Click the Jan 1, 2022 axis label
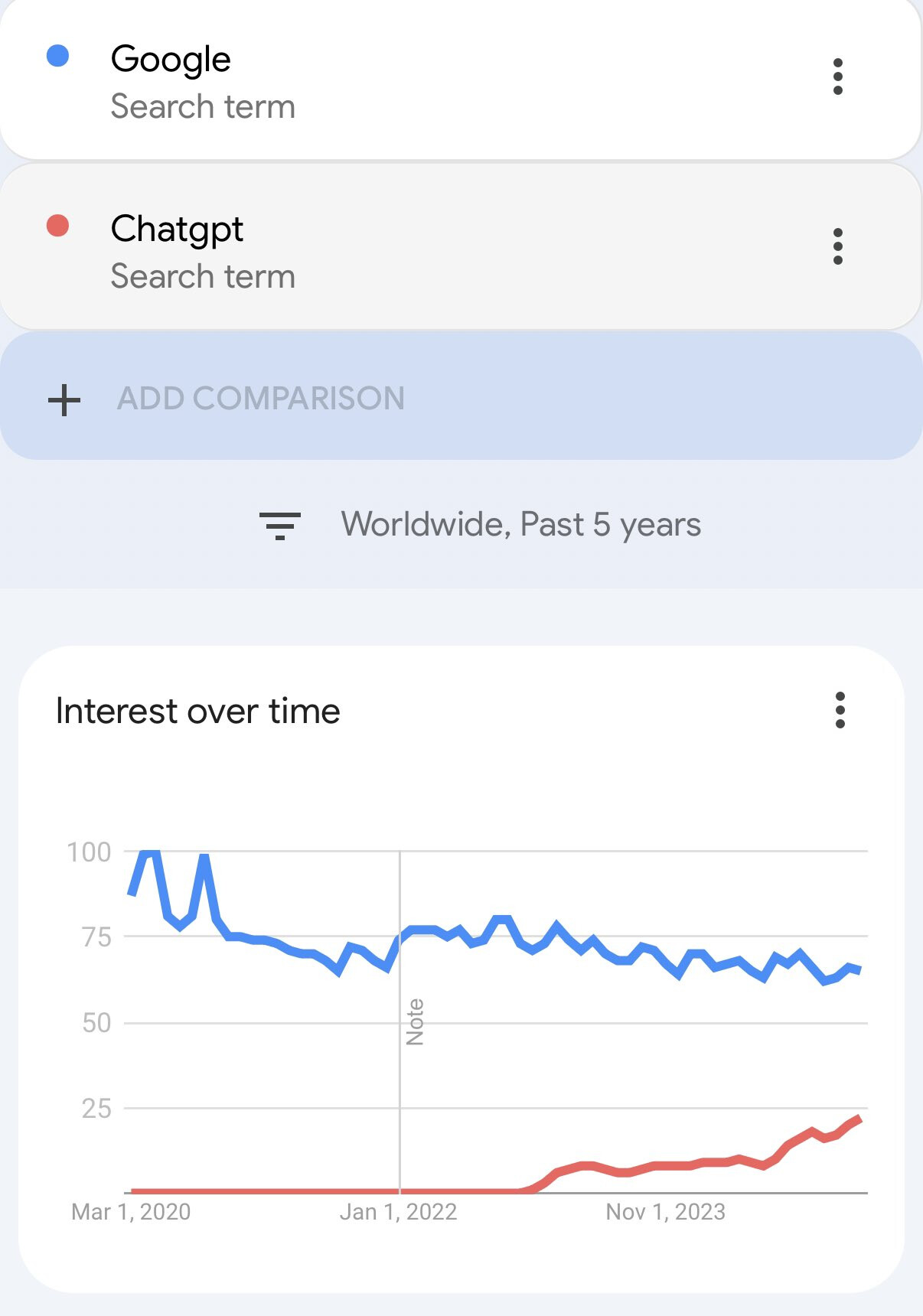 [398, 1212]
